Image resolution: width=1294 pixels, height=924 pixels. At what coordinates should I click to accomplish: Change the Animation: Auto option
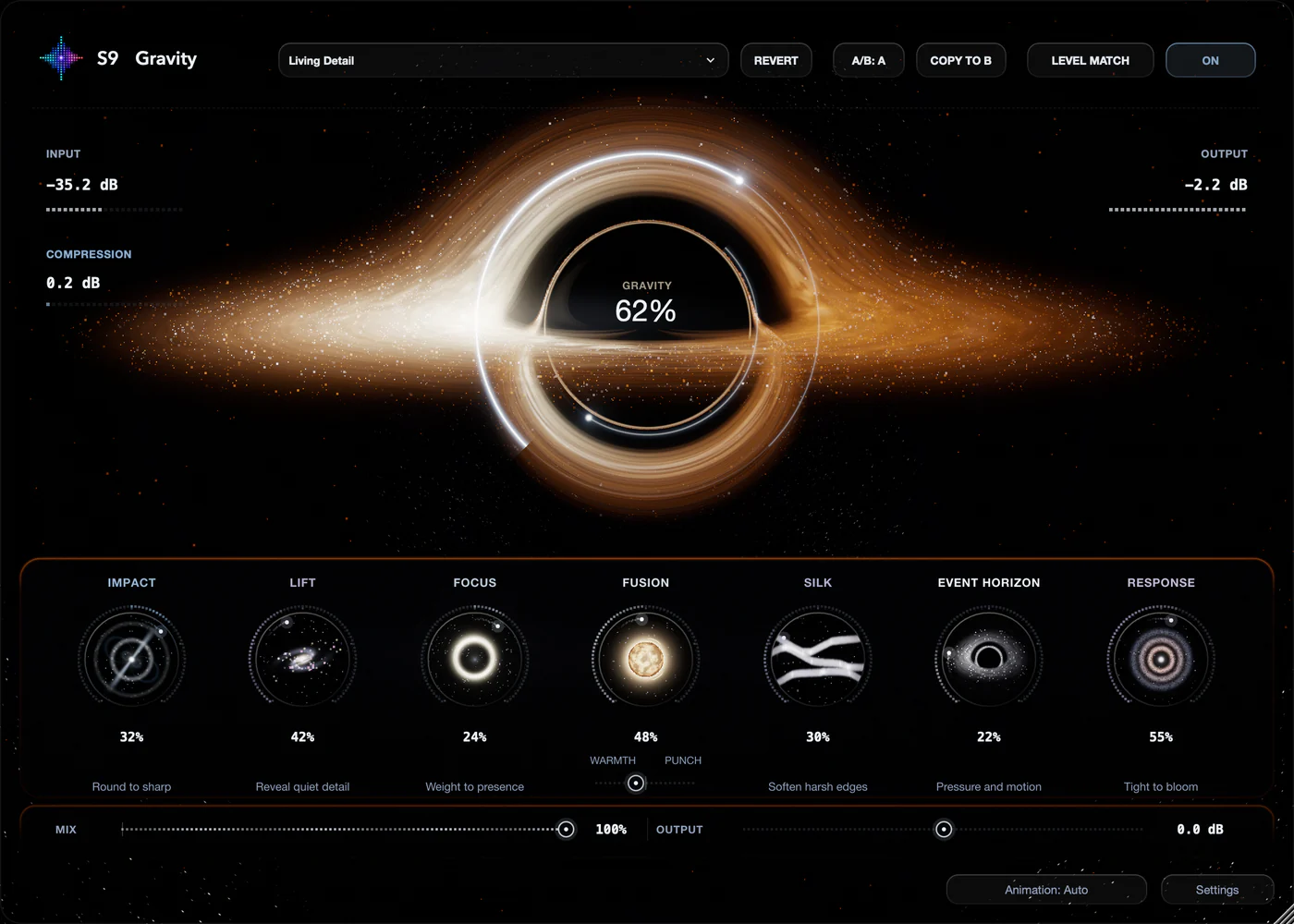point(1046,890)
